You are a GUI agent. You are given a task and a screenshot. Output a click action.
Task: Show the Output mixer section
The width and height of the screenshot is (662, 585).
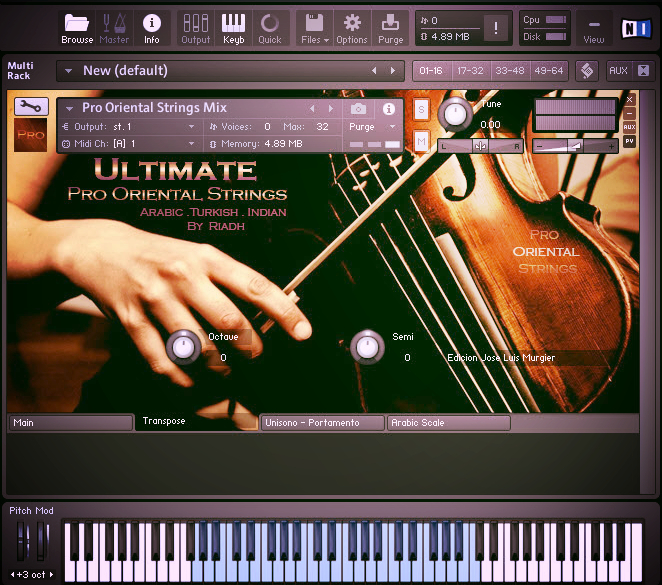pyautogui.click(x=195, y=29)
